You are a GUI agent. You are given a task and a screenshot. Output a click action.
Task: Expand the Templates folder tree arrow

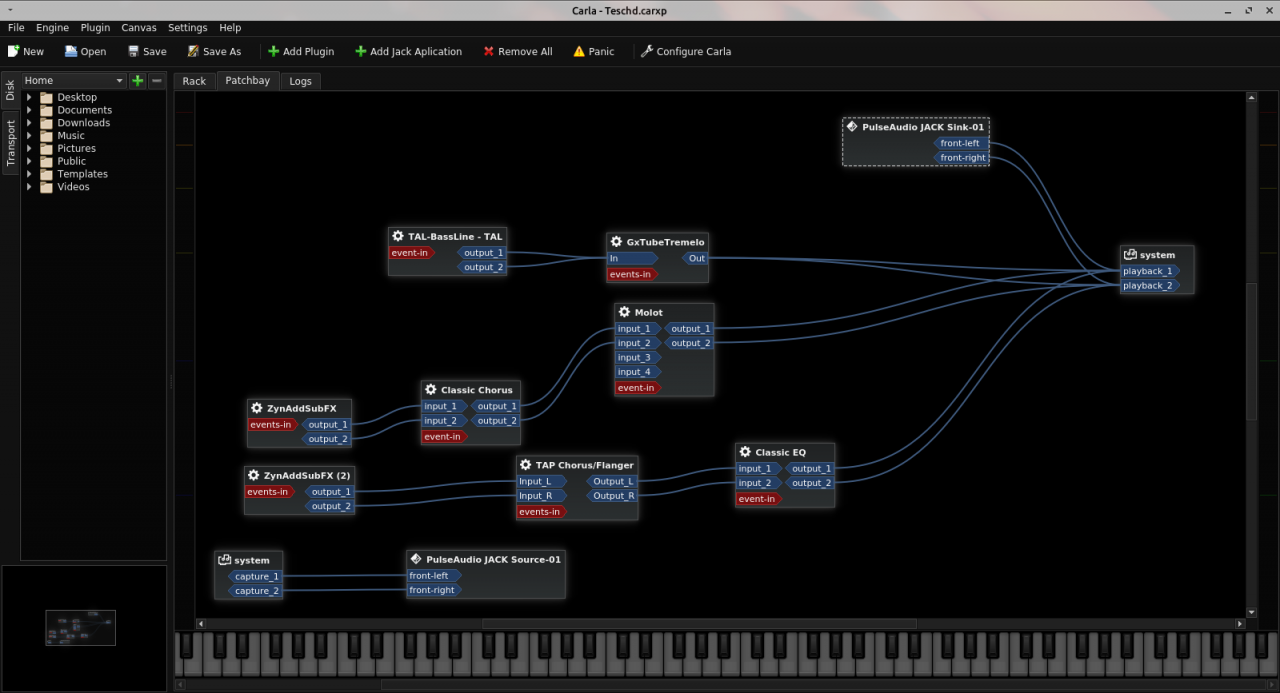point(29,174)
